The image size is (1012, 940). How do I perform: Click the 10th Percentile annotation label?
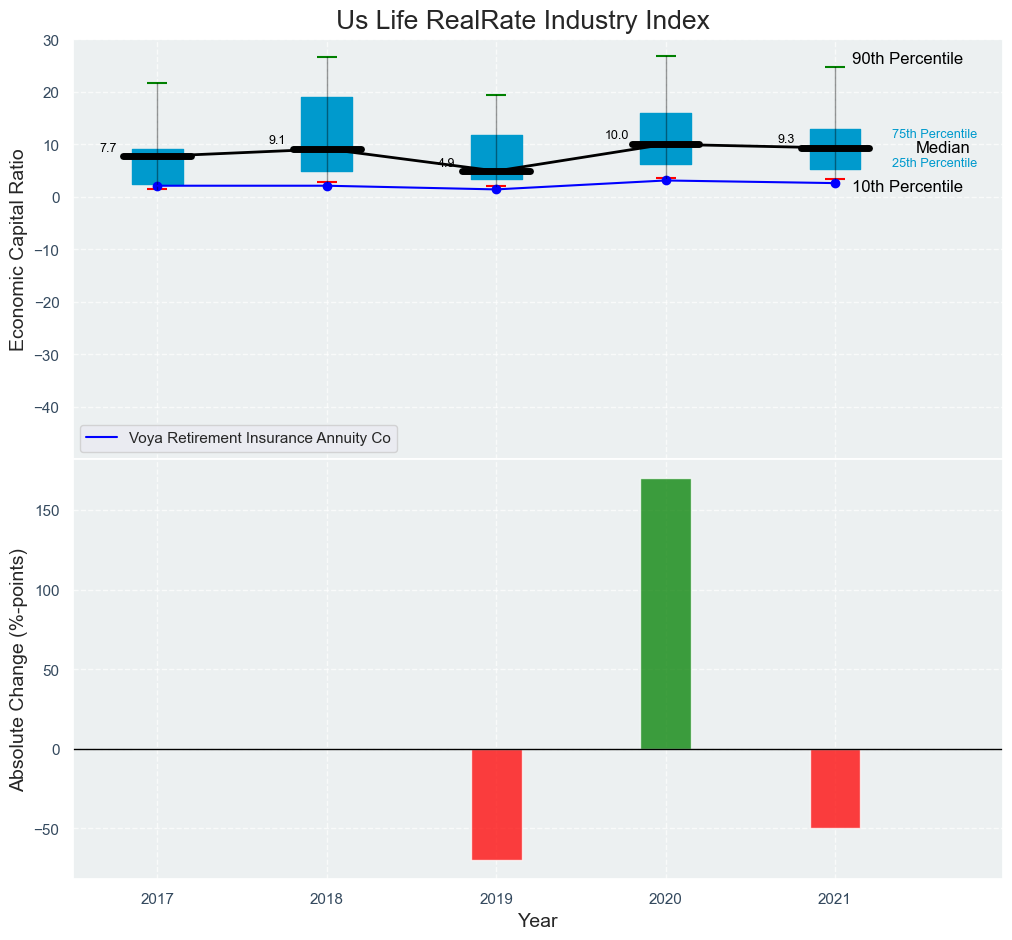pos(907,187)
